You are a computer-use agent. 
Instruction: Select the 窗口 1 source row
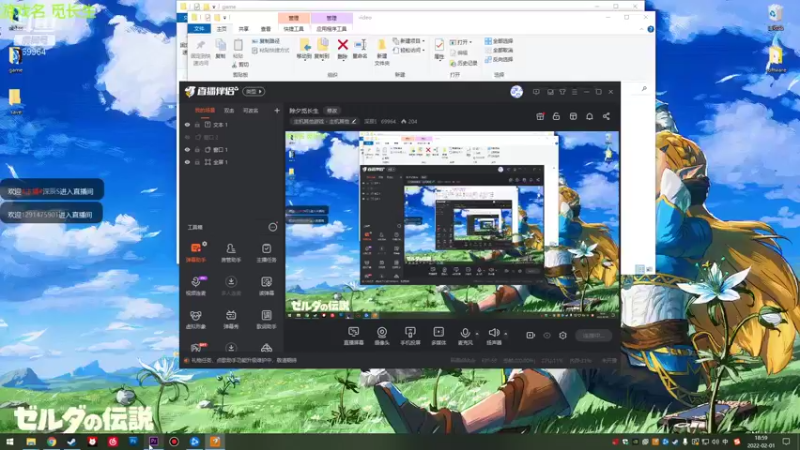click(x=232, y=149)
